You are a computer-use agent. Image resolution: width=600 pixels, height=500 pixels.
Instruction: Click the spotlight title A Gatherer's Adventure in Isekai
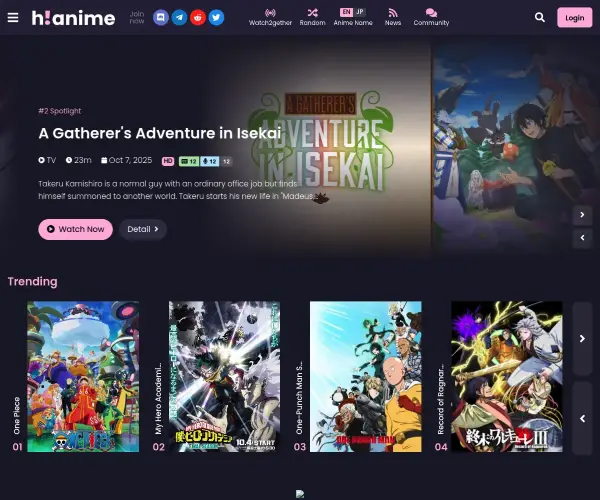(160, 133)
